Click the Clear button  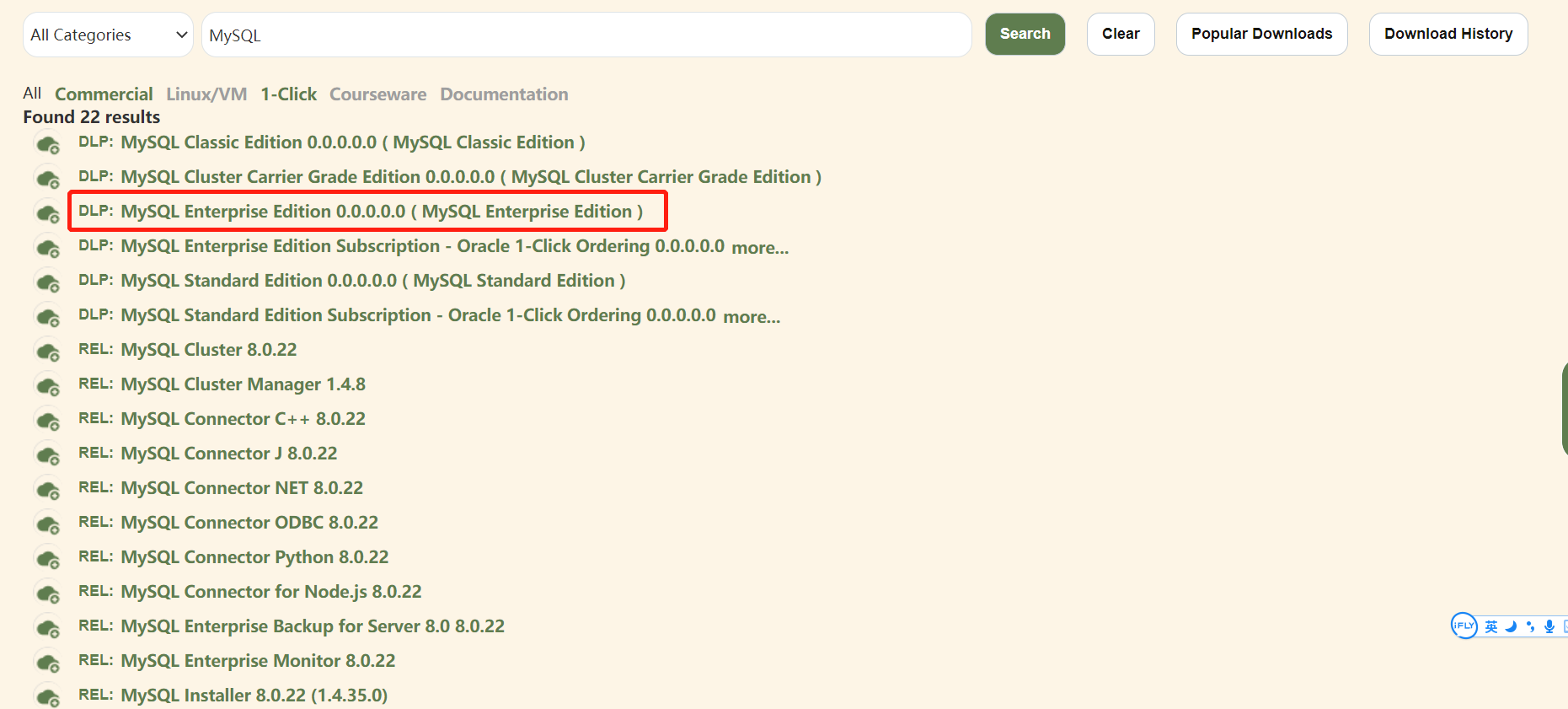click(x=1121, y=34)
